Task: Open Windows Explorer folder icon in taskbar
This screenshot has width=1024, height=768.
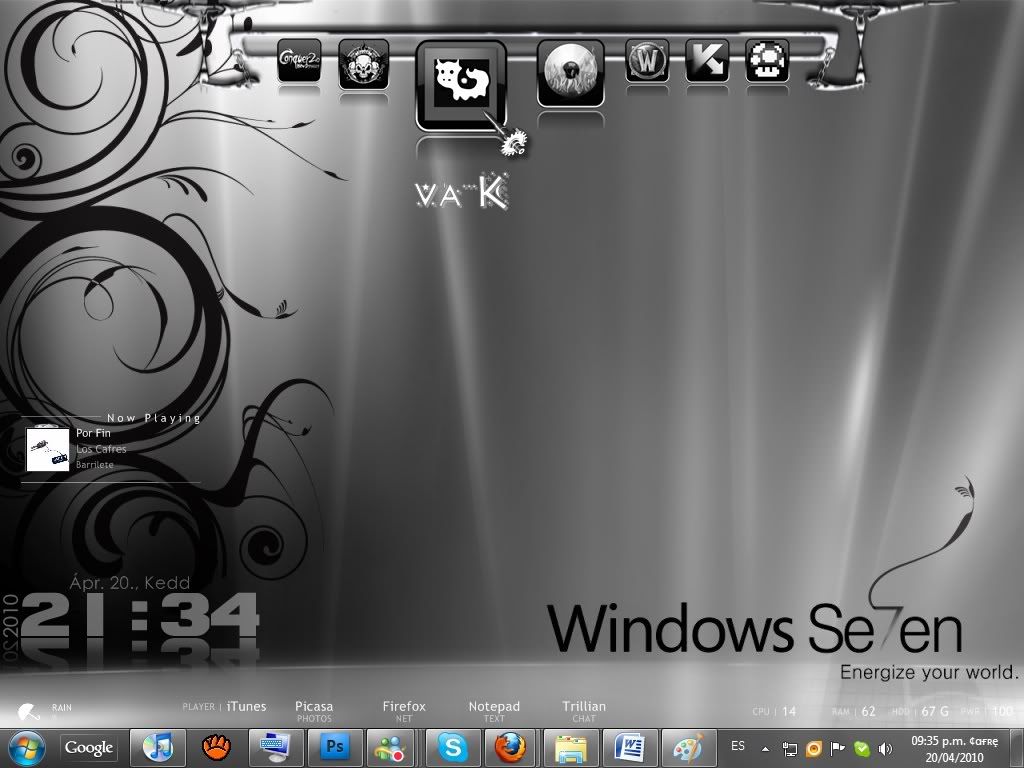Action: [571, 748]
